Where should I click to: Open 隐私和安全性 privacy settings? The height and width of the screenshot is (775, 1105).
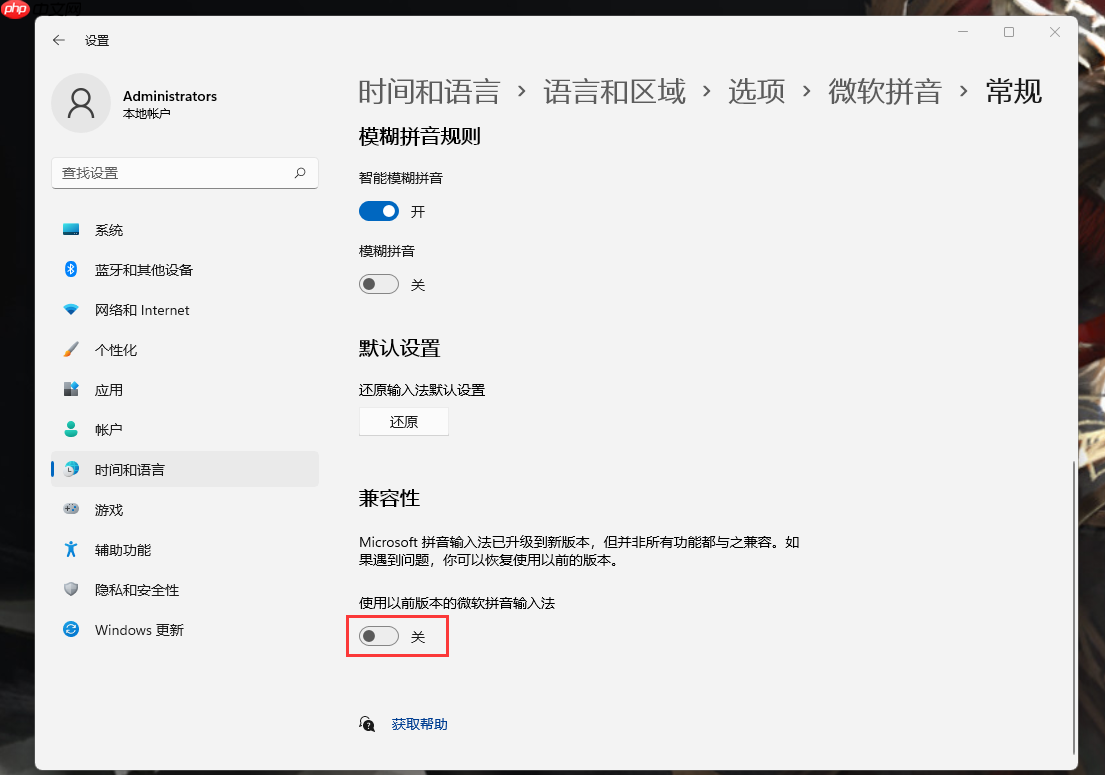click(71, 590)
